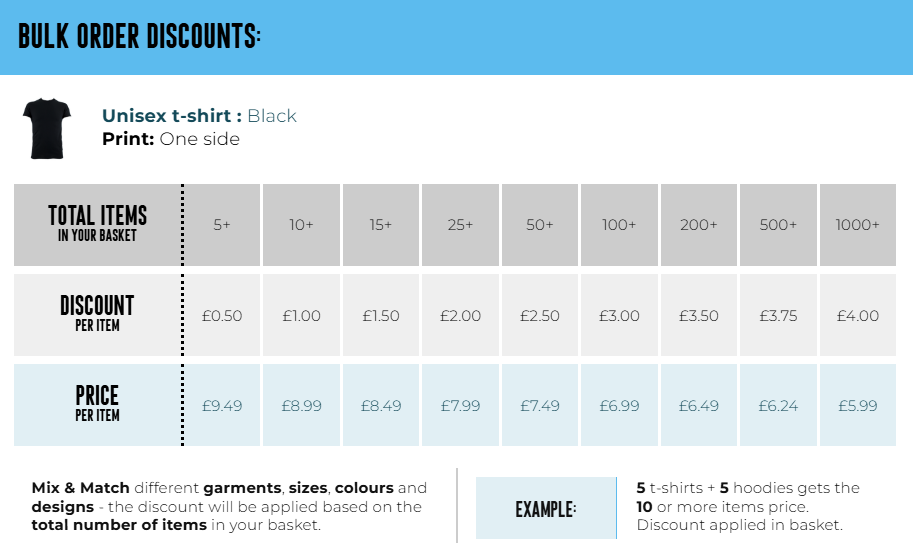Click the Price Per Item row header
The width and height of the screenshot is (913, 551).
(97, 403)
